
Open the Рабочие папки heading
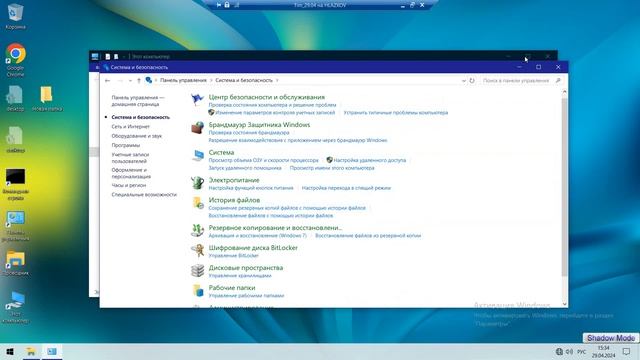(232, 288)
